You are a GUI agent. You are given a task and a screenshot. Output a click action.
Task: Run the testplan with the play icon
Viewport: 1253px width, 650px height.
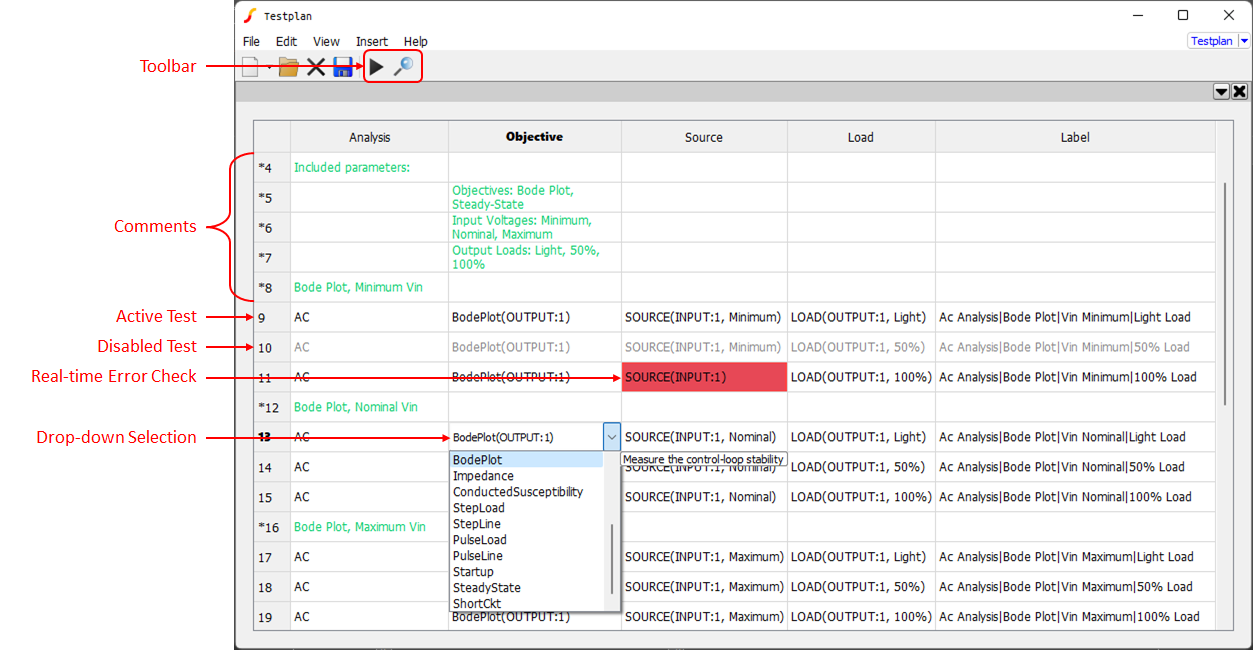tap(376, 67)
